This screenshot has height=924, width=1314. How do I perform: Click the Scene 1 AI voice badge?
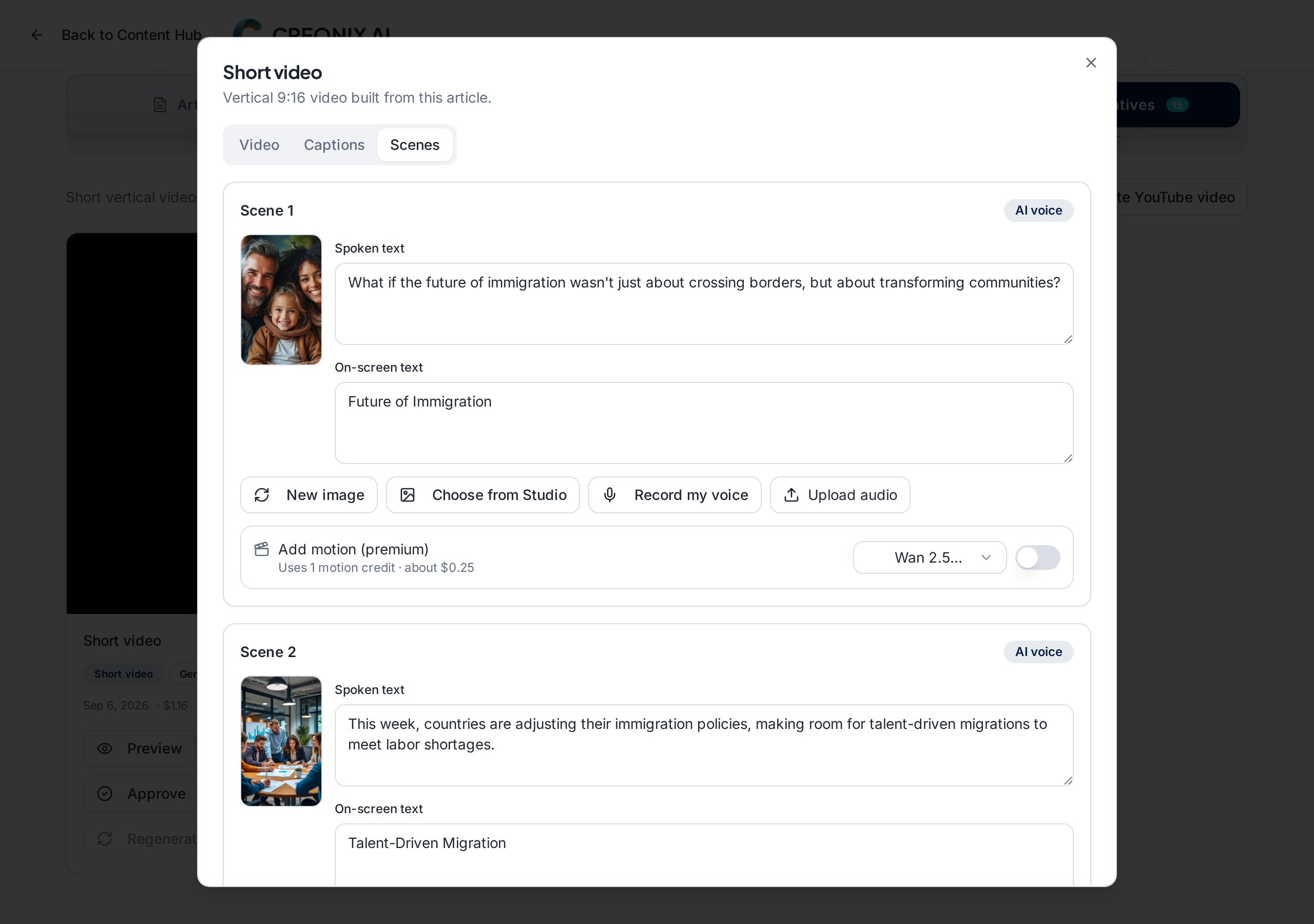(1039, 210)
